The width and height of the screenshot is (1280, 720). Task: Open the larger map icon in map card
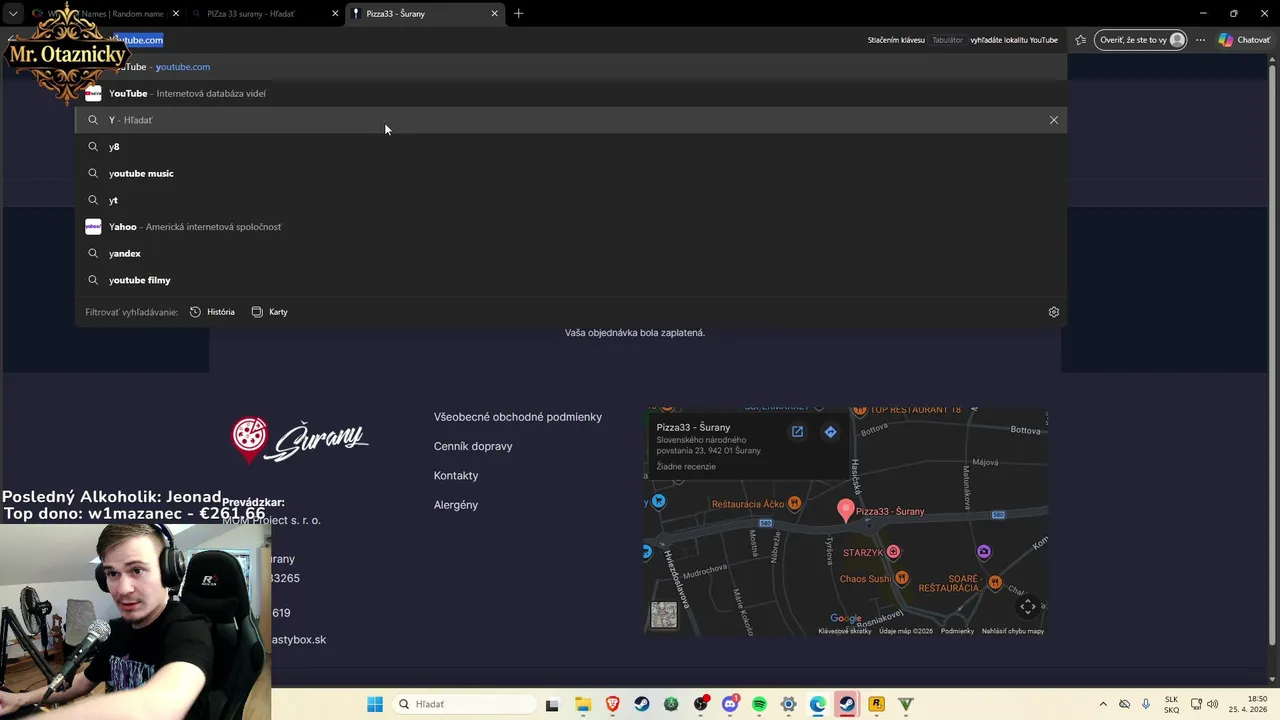pos(797,432)
